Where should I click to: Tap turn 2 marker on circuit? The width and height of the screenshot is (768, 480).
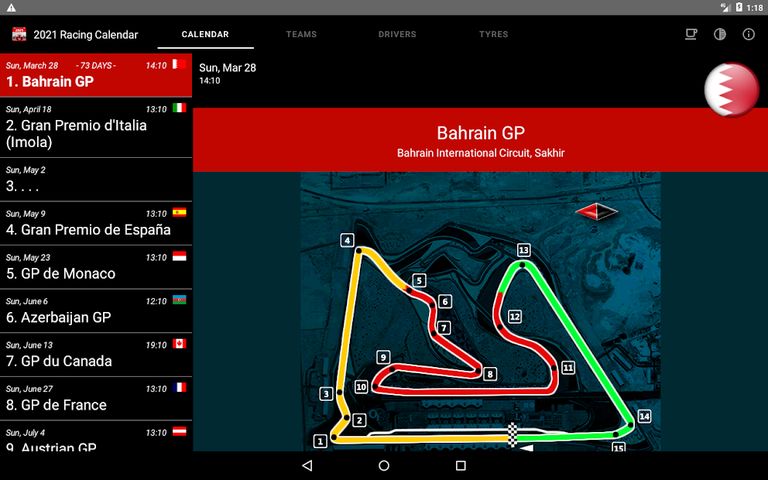359,420
